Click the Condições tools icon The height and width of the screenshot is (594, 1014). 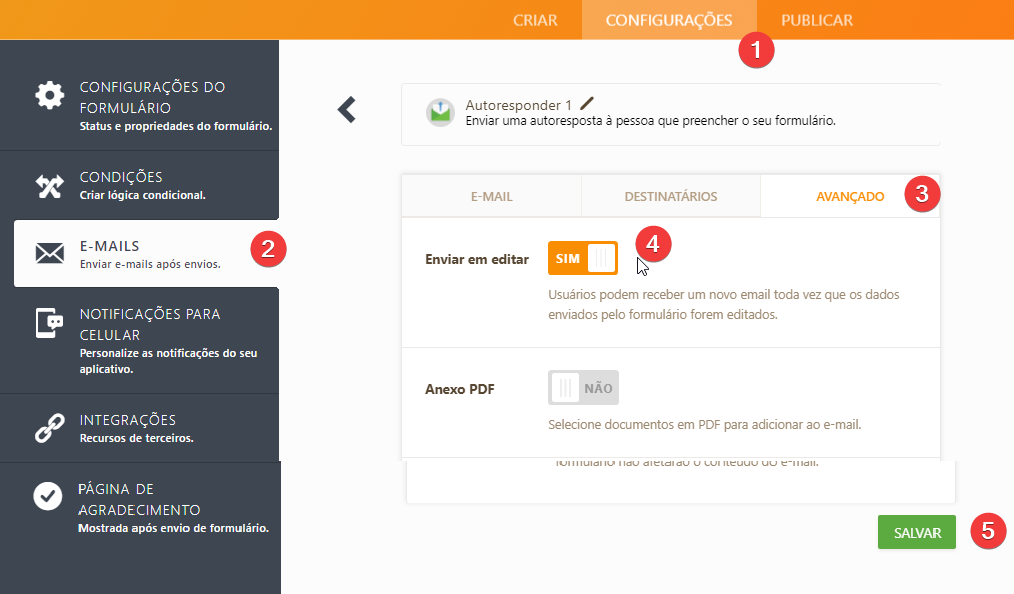(49, 186)
